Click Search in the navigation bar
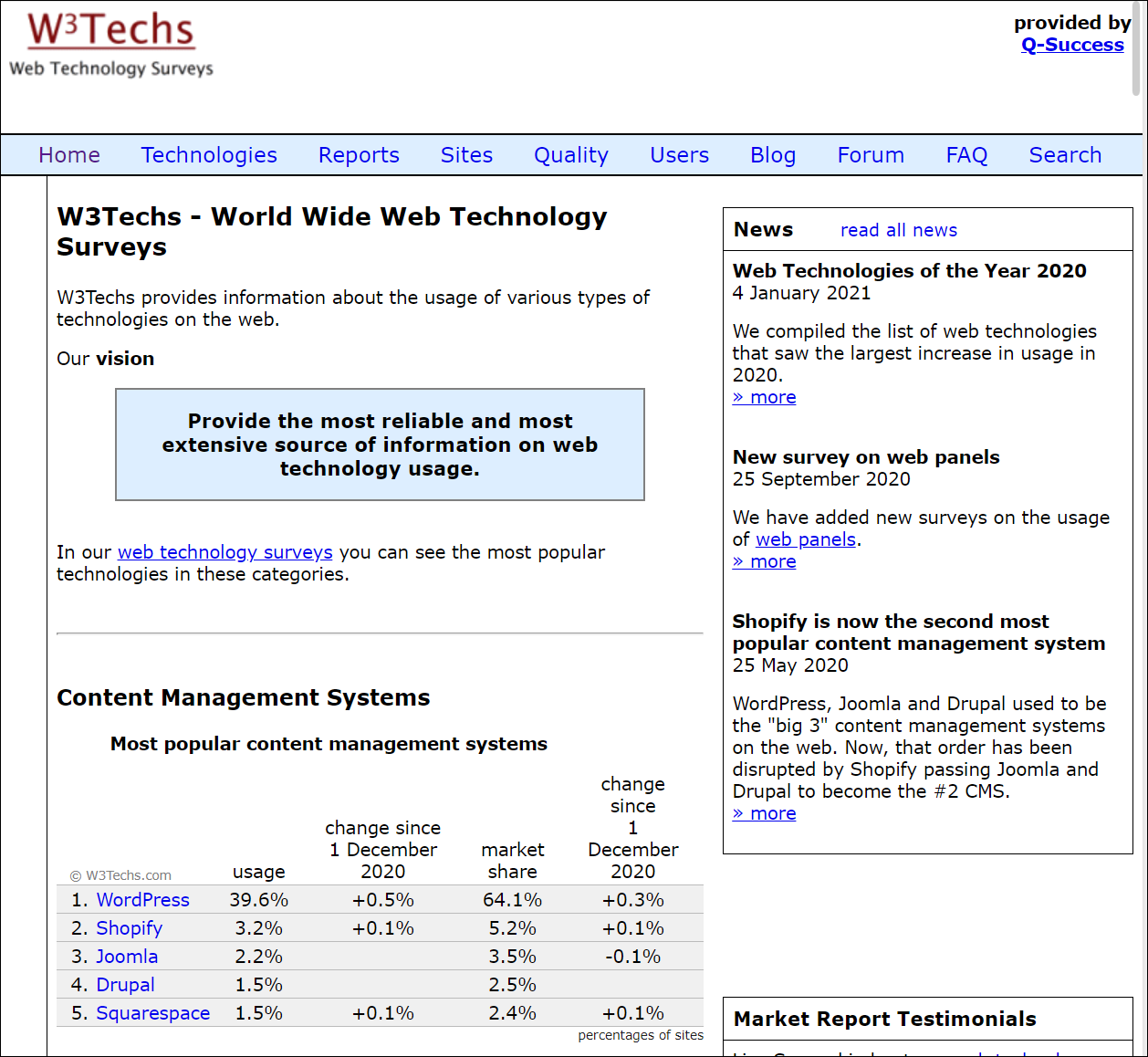The image size is (1148, 1057). (x=1065, y=155)
